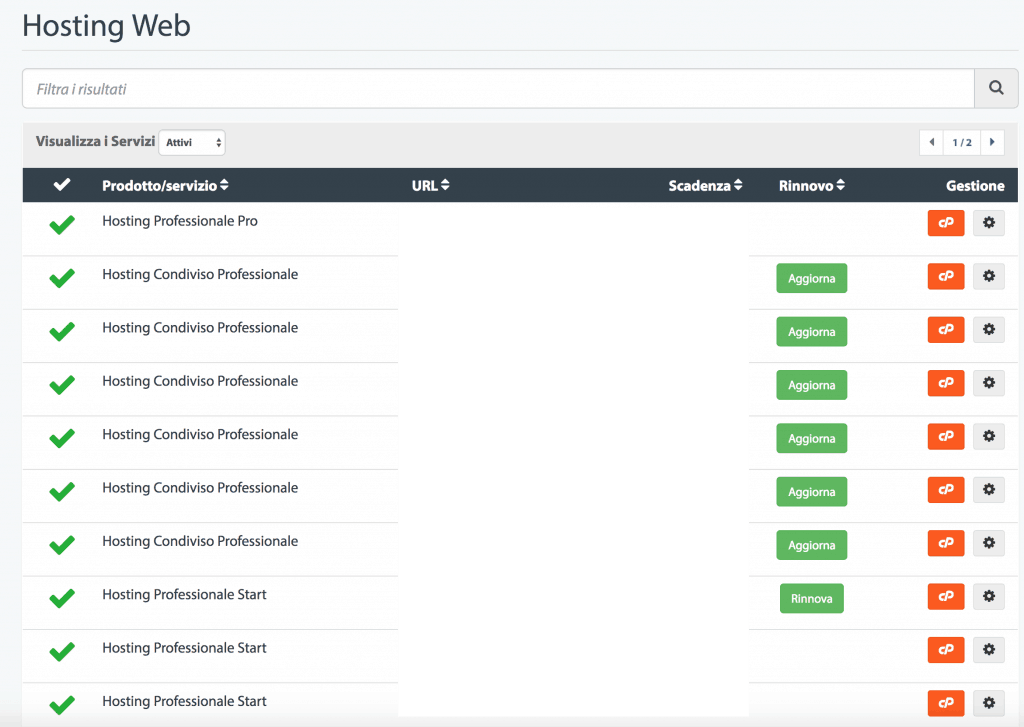Open cPanel for Hosting Professionale Pro
The height and width of the screenshot is (727, 1024).
[946, 222]
